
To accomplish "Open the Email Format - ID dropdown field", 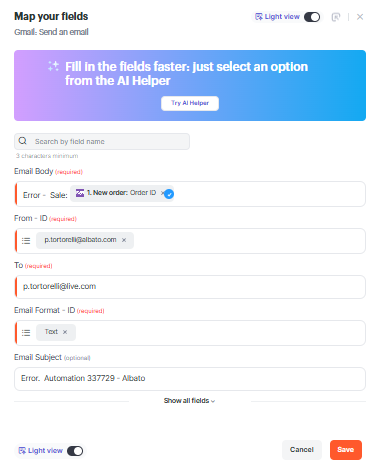I will pos(190,333).
